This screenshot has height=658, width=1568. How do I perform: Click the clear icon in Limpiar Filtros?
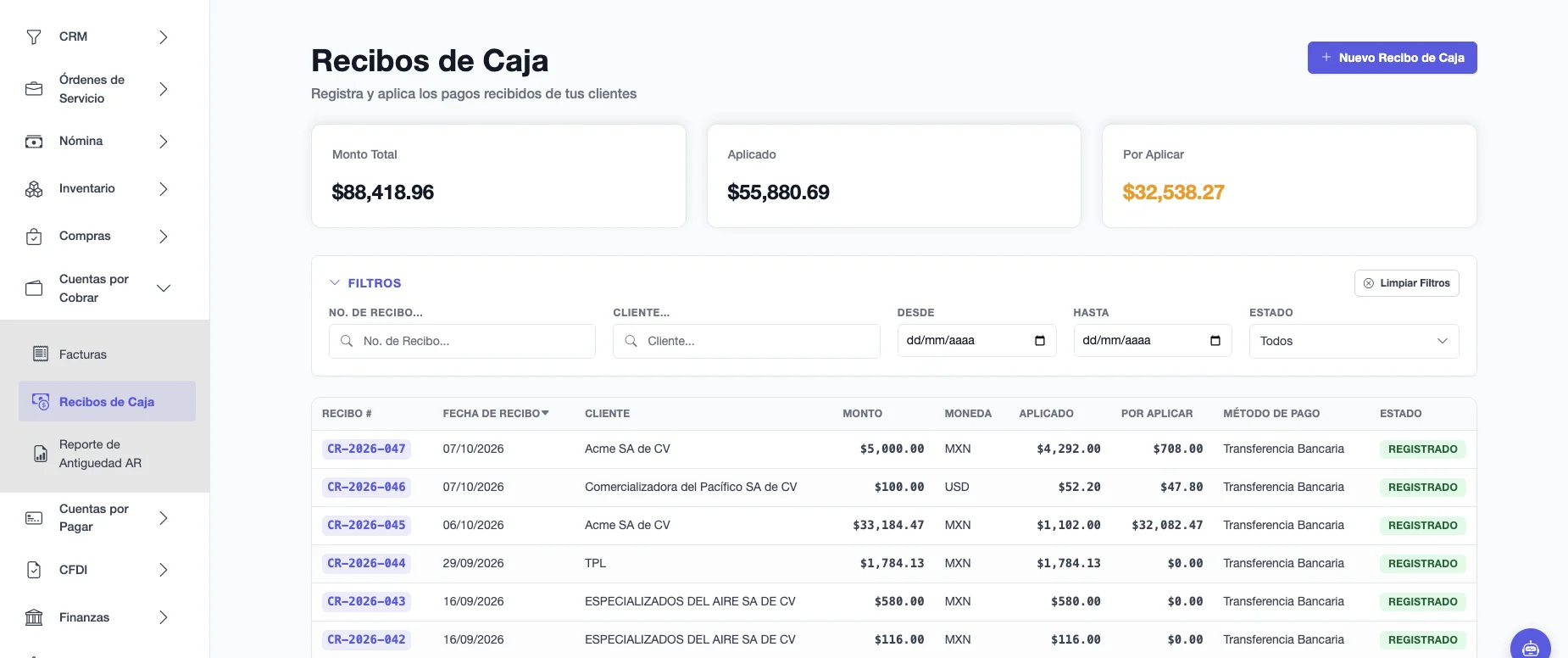1369,283
